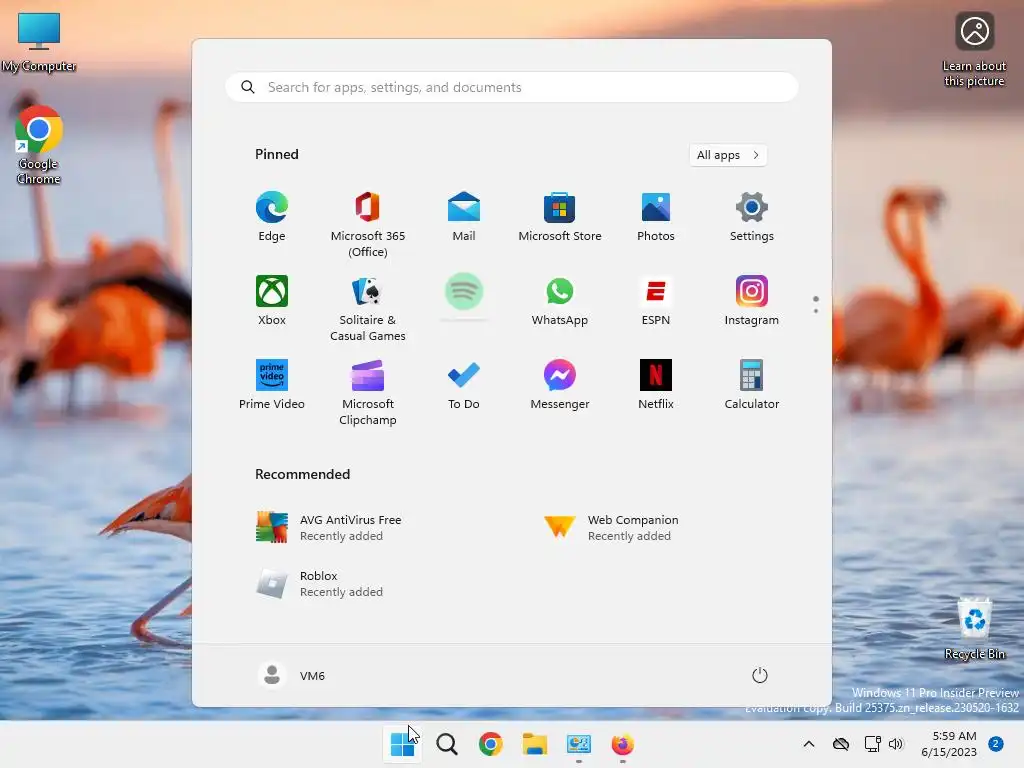
Task: Click the volume speaker tray icon
Action: 895,744
